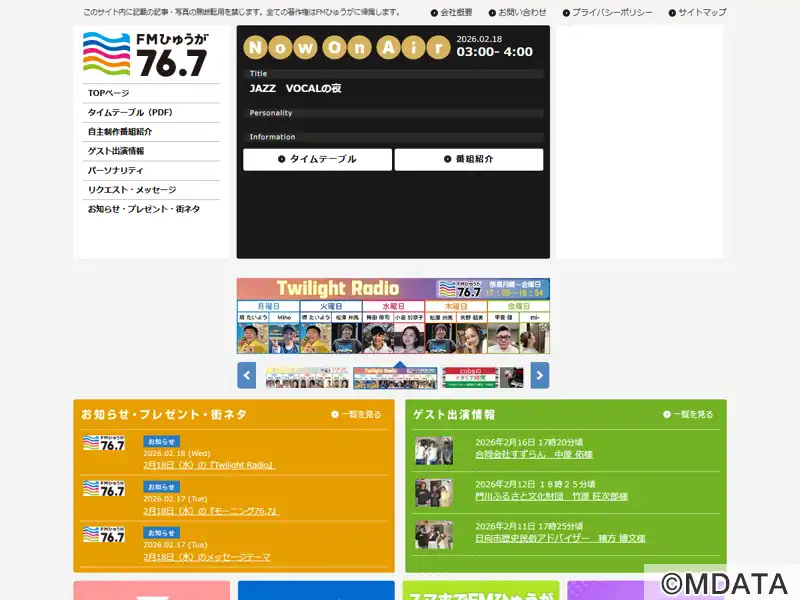Open the 会社概要 link
This screenshot has height=600, width=800.
452,12
